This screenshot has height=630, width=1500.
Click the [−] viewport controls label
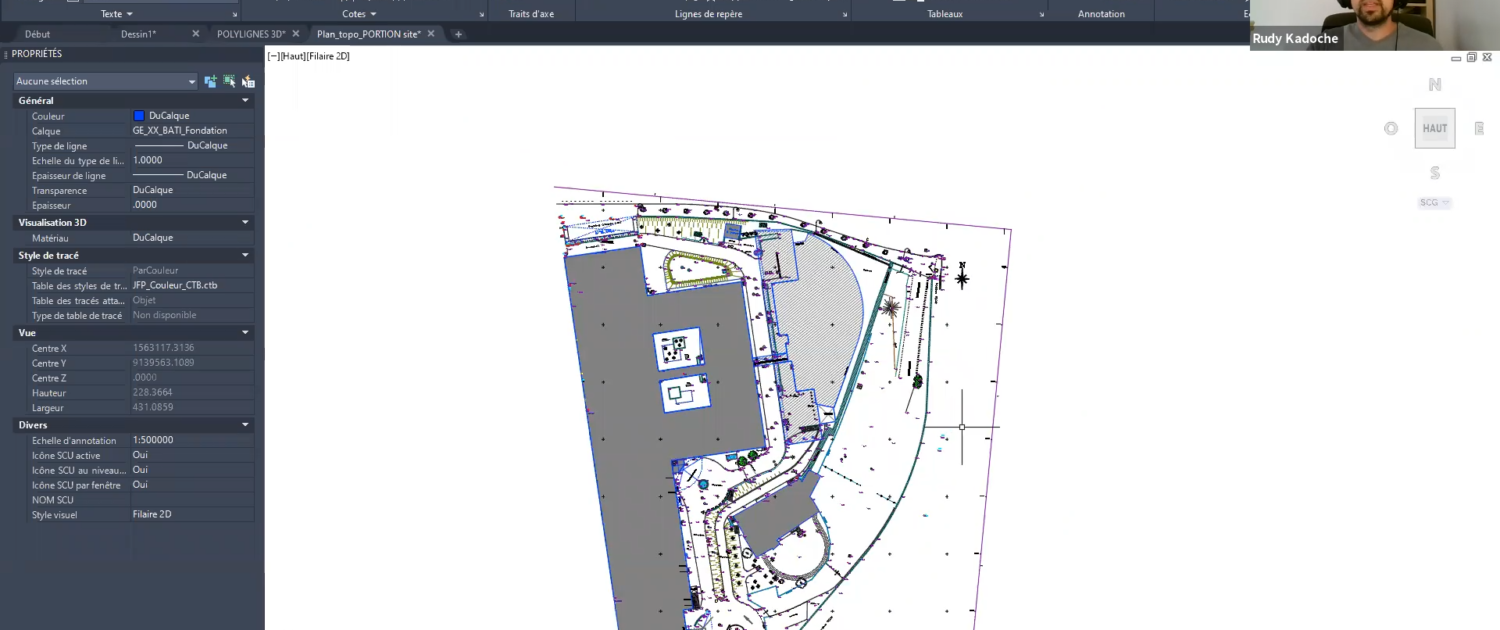[x=273, y=56]
